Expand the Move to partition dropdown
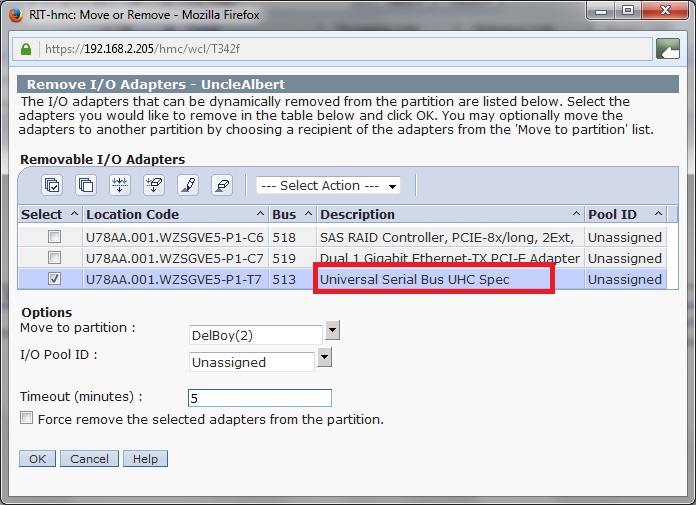 point(333,332)
